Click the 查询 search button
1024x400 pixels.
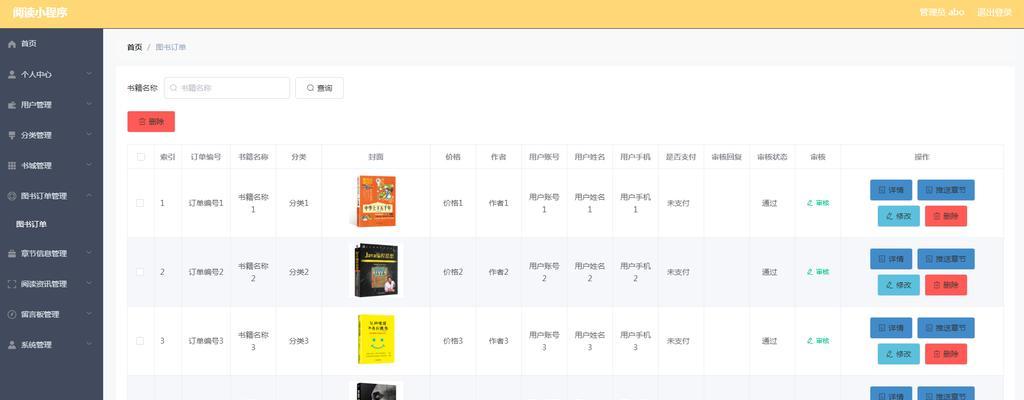[x=319, y=88]
